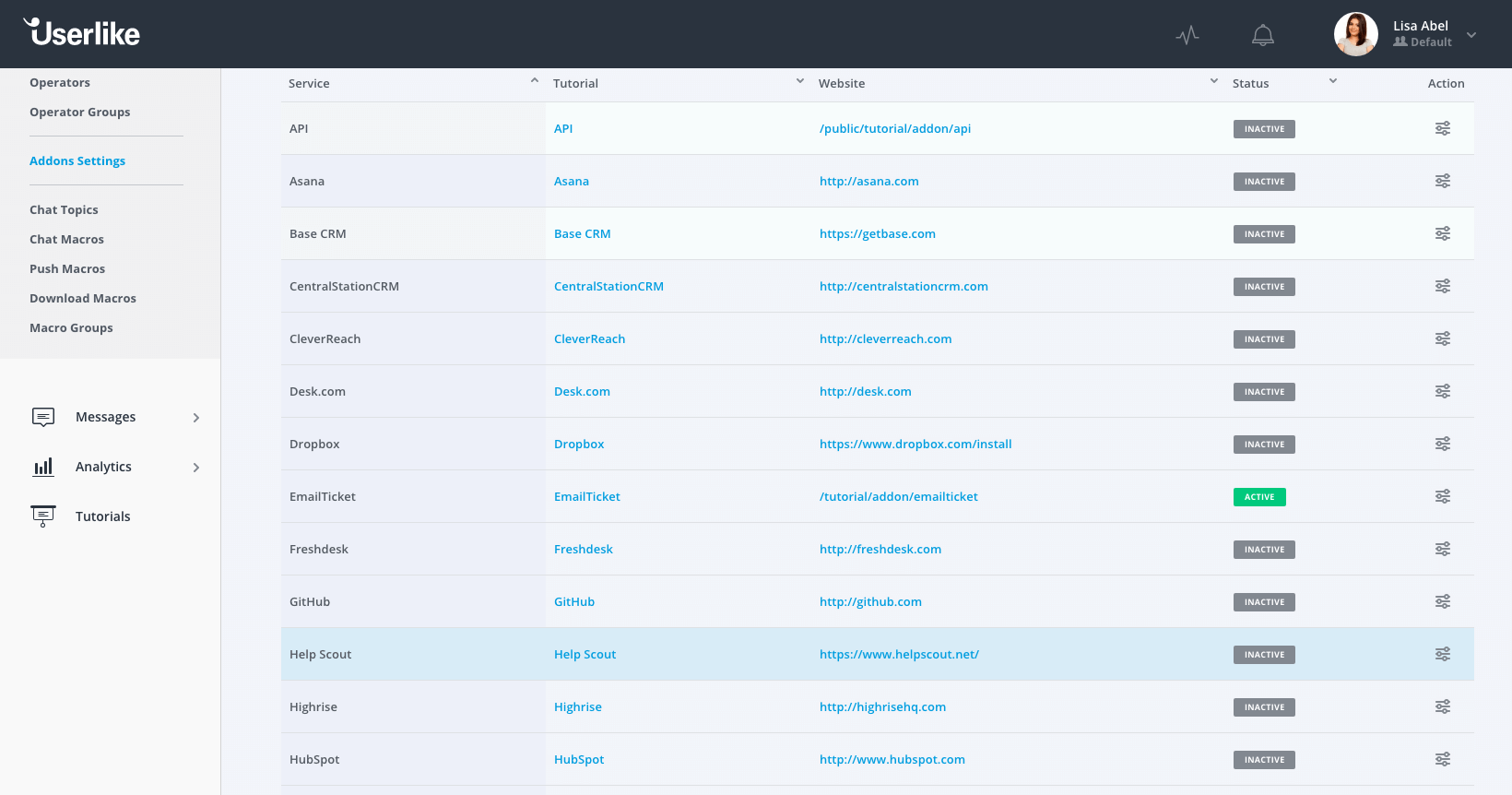Open settings icon for HubSpot addon
This screenshot has height=795, width=1512.
pyautogui.click(x=1443, y=759)
